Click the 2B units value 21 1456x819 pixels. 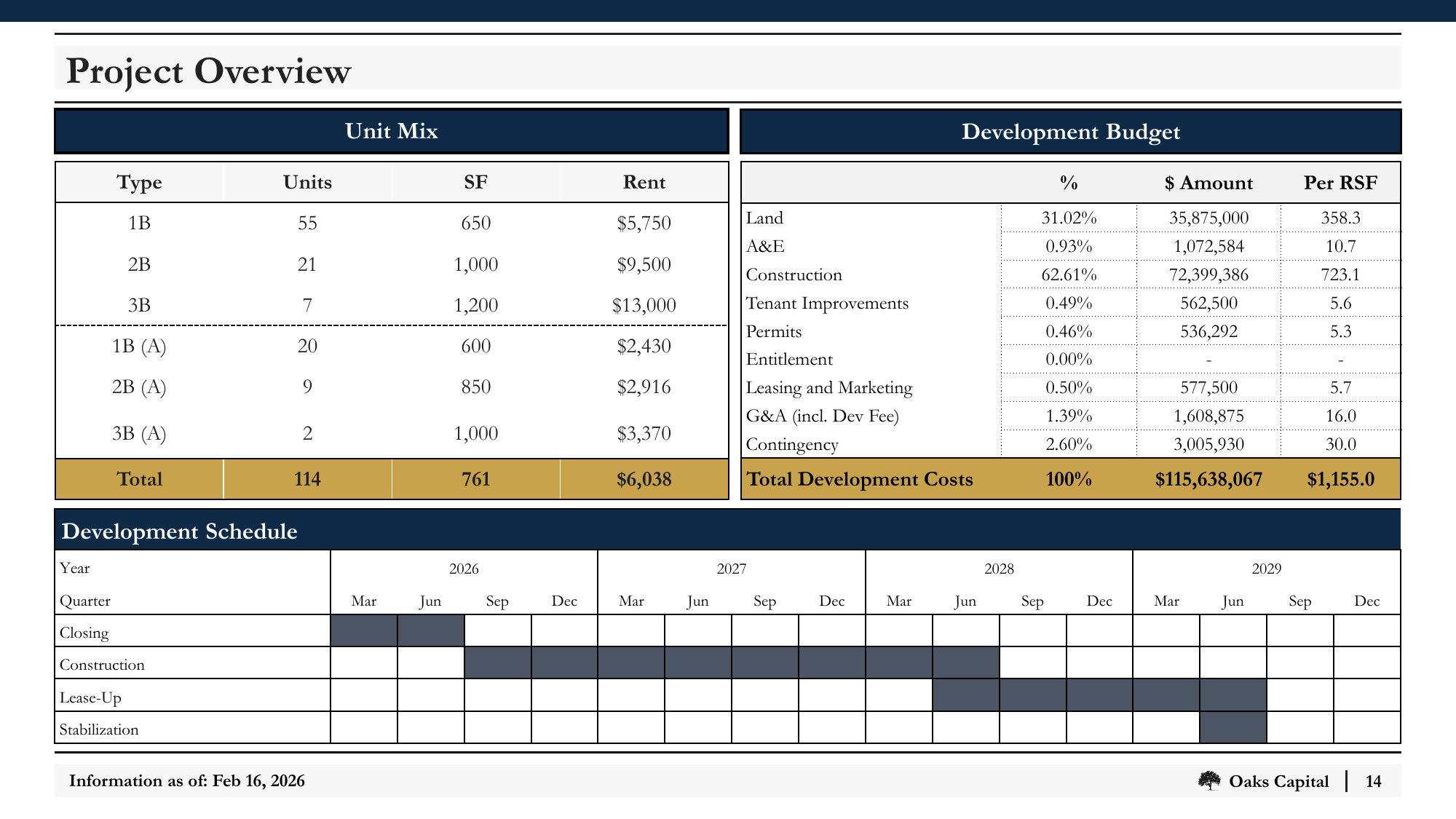307,264
